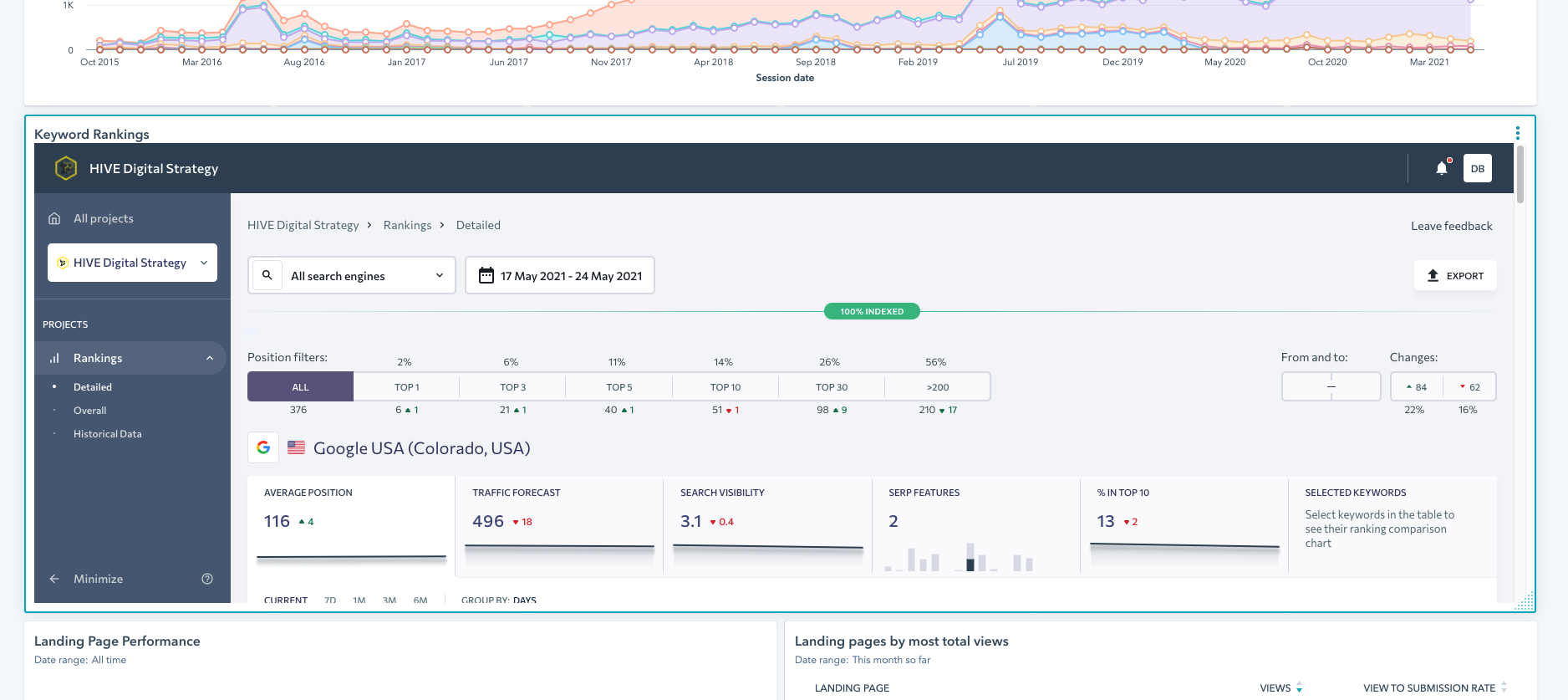Image resolution: width=1568 pixels, height=700 pixels.
Task: Select TOP 5 position filter
Action: tap(619, 387)
